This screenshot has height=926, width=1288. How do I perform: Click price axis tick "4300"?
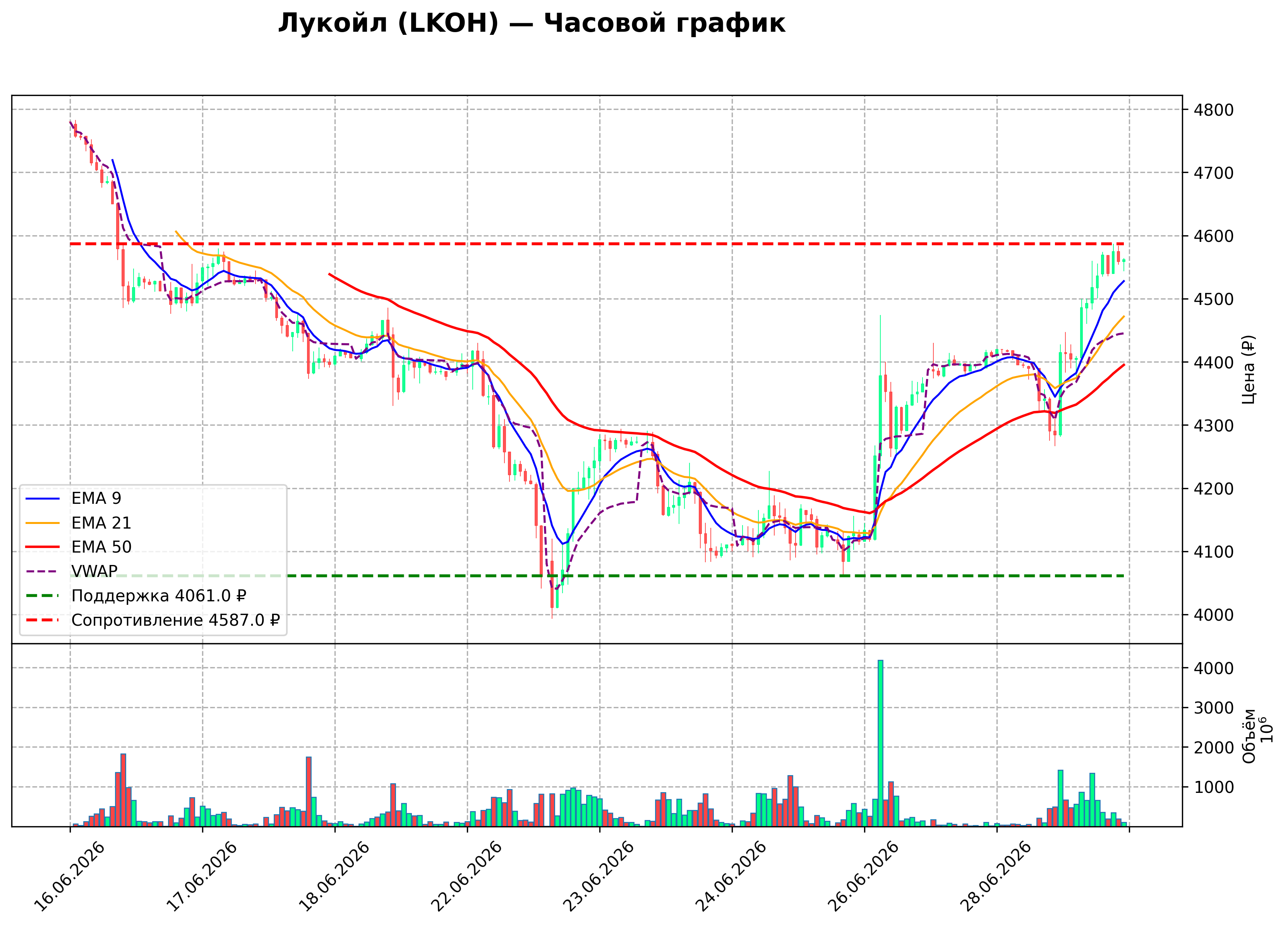(x=1214, y=425)
